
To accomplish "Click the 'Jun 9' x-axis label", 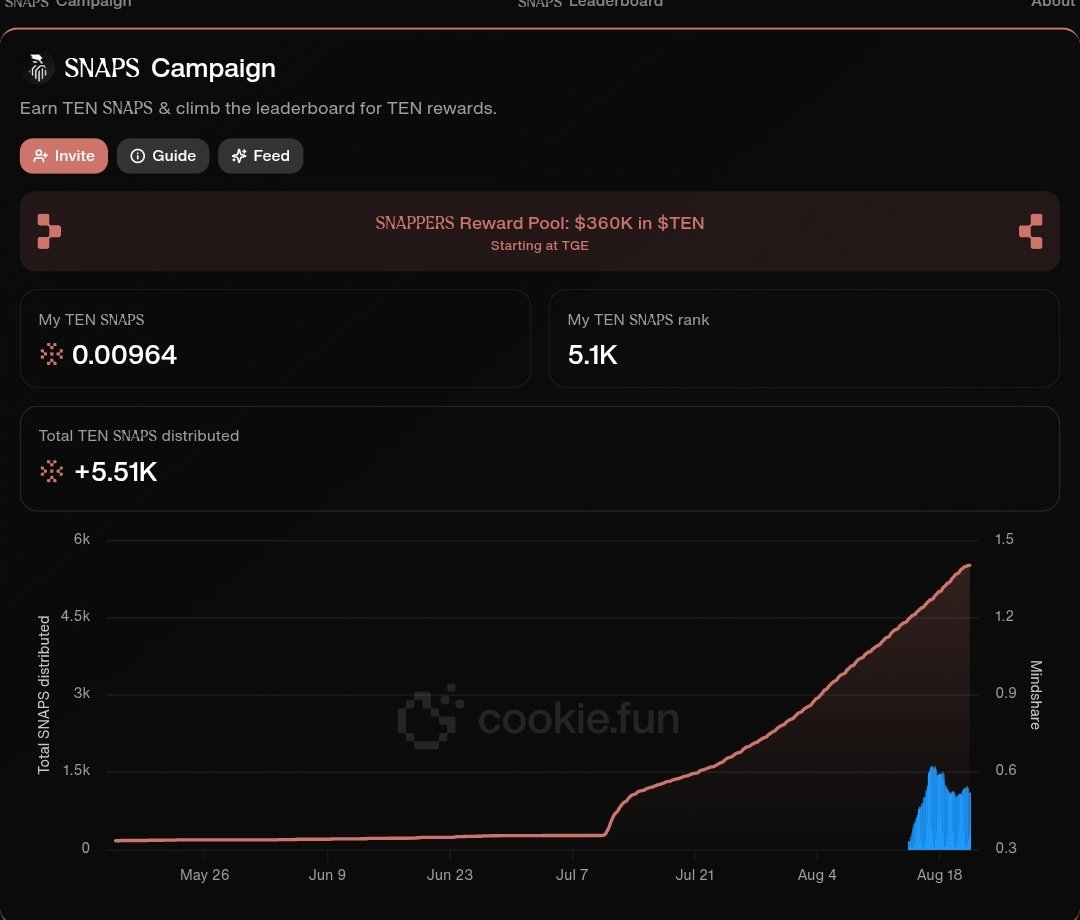I will (x=326, y=875).
